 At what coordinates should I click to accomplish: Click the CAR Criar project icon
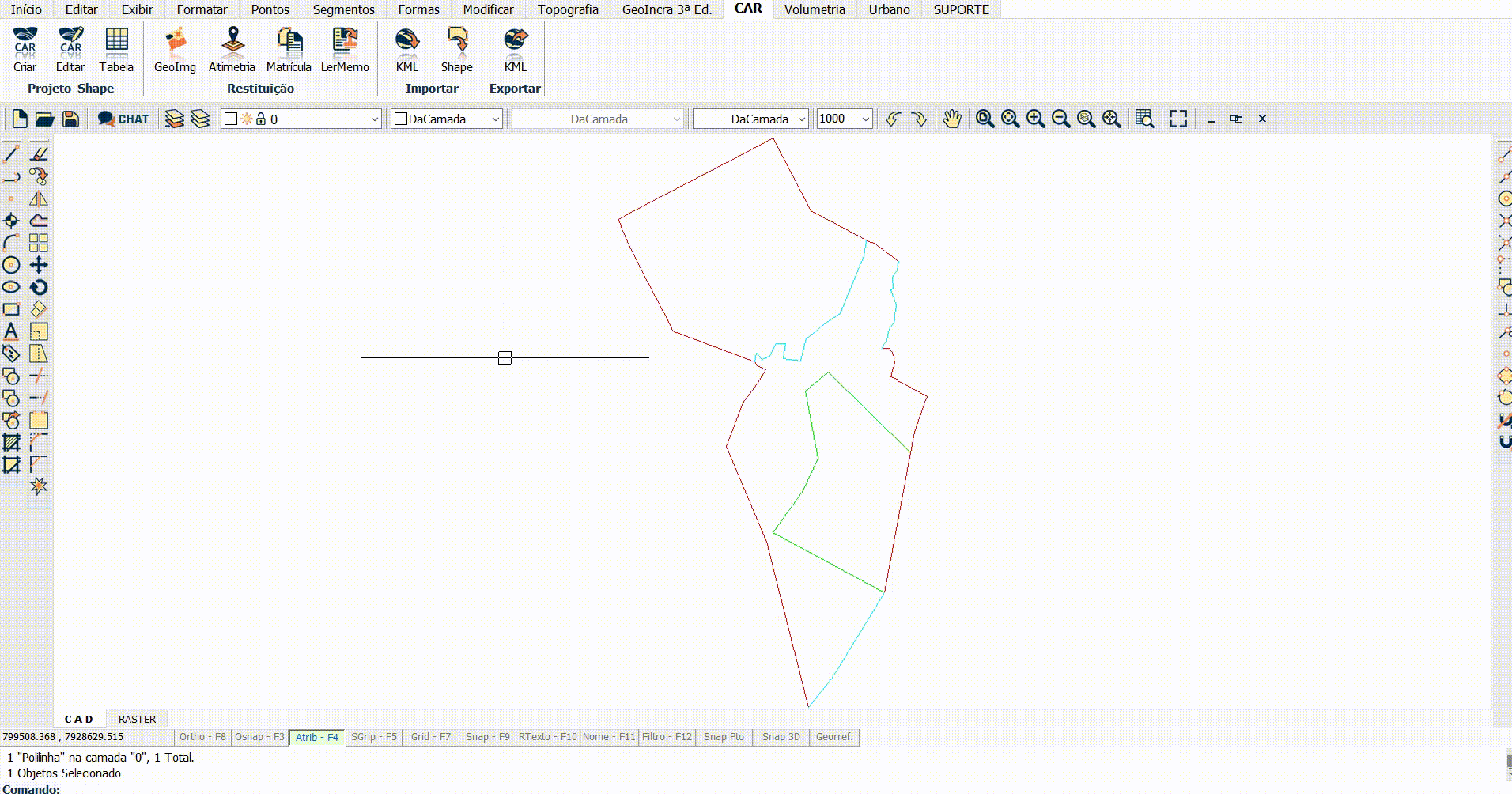(25, 50)
